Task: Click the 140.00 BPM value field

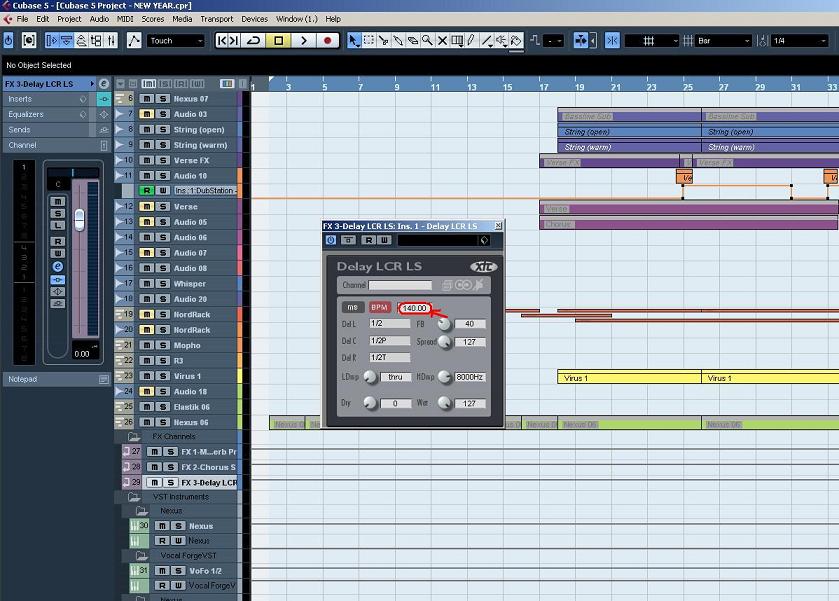Action: 415,308
